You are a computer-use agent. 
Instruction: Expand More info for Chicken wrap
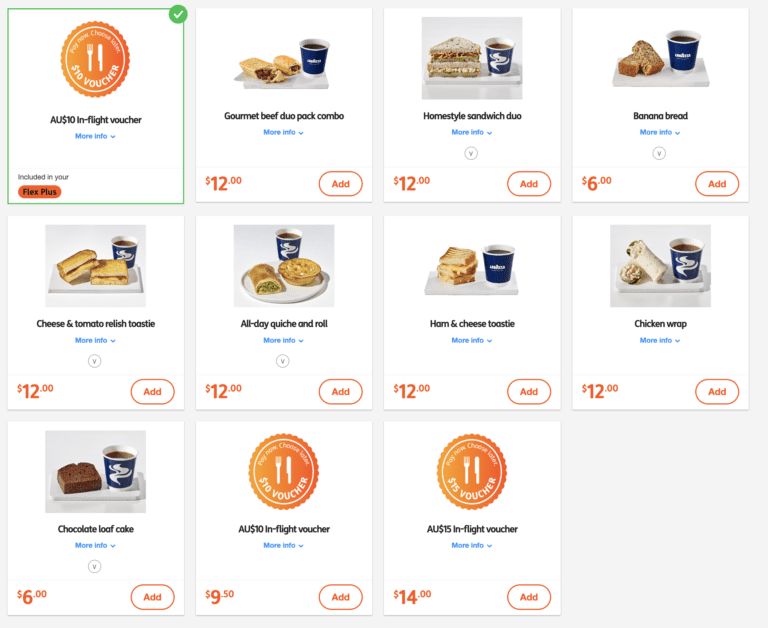(660, 340)
